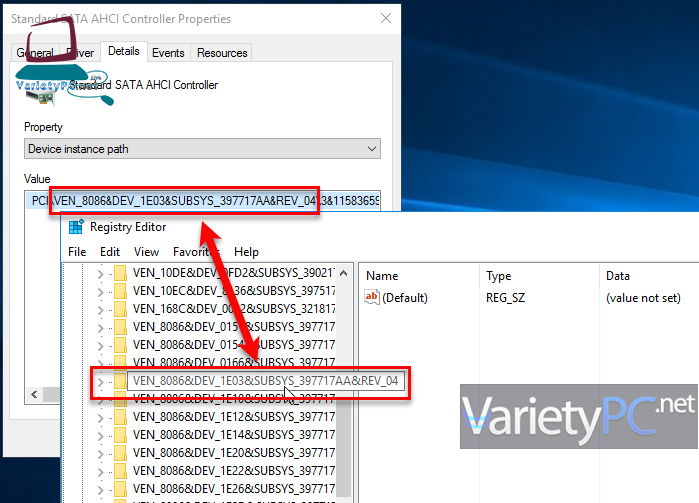Open the File menu in Registry Editor

click(77, 252)
